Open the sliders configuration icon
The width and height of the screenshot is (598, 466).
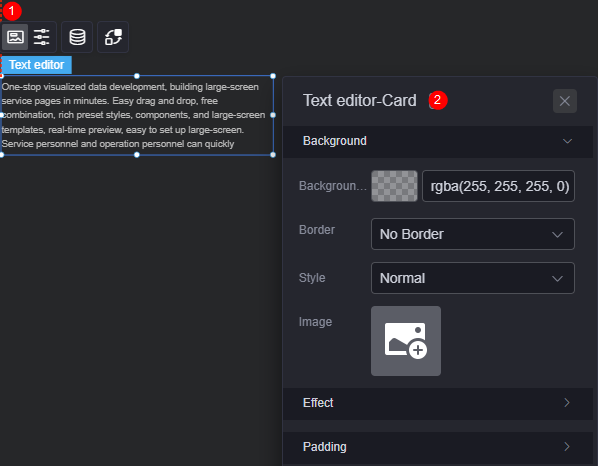[x=42, y=37]
